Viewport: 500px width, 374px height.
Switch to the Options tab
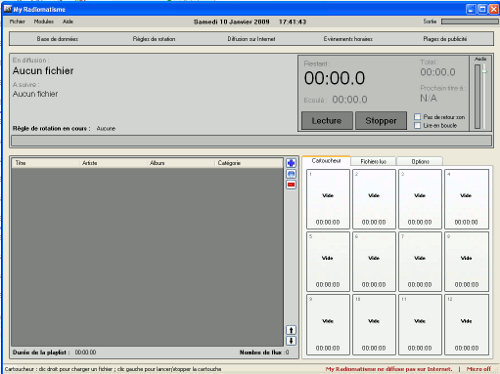tap(420, 161)
